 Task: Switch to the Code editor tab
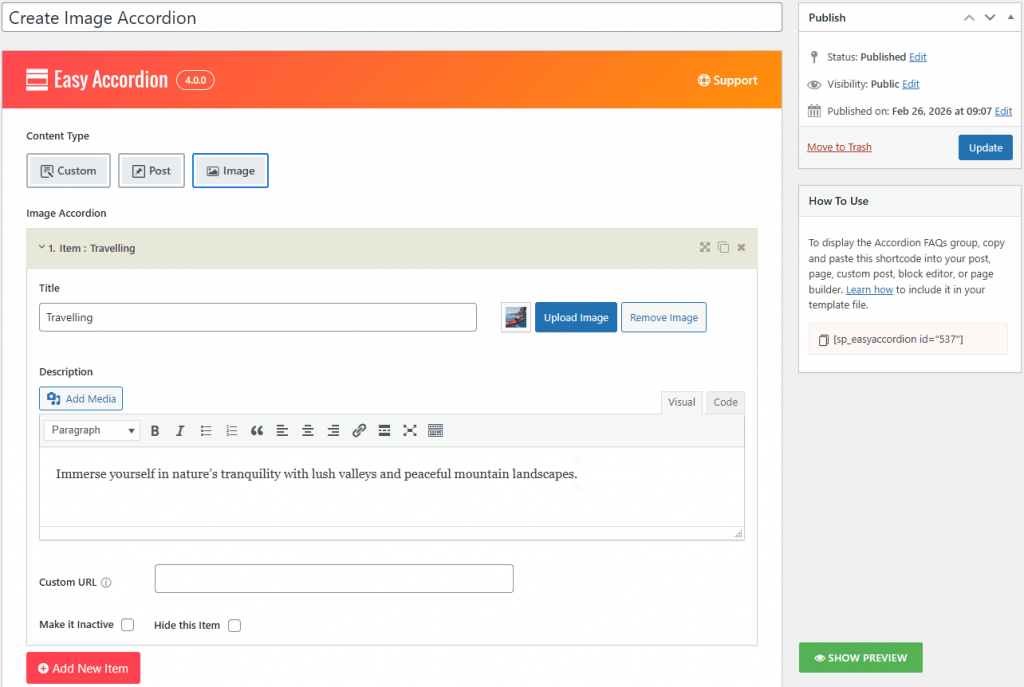(725, 402)
